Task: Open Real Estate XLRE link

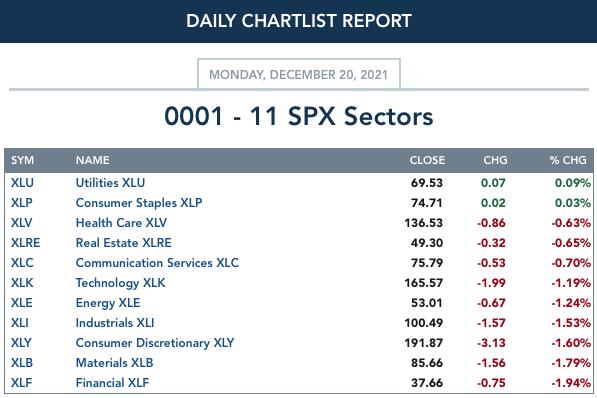Action: pyautogui.click(x=123, y=243)
